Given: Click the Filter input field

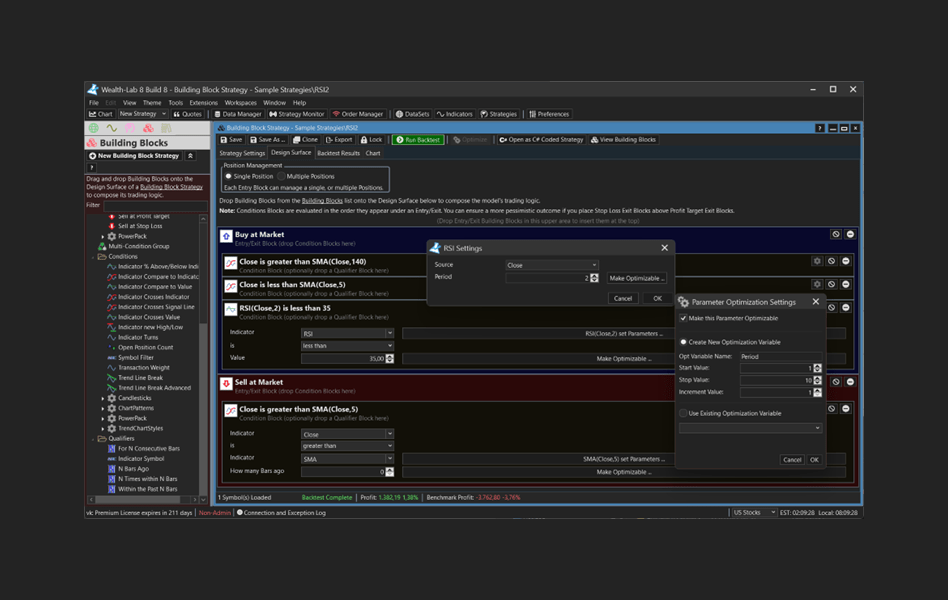Looking at the screenshot, I should (x=155, y=206).
